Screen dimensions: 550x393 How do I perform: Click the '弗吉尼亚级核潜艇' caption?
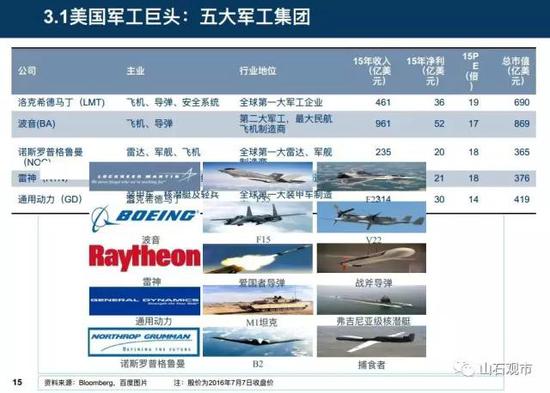[374, 321]
